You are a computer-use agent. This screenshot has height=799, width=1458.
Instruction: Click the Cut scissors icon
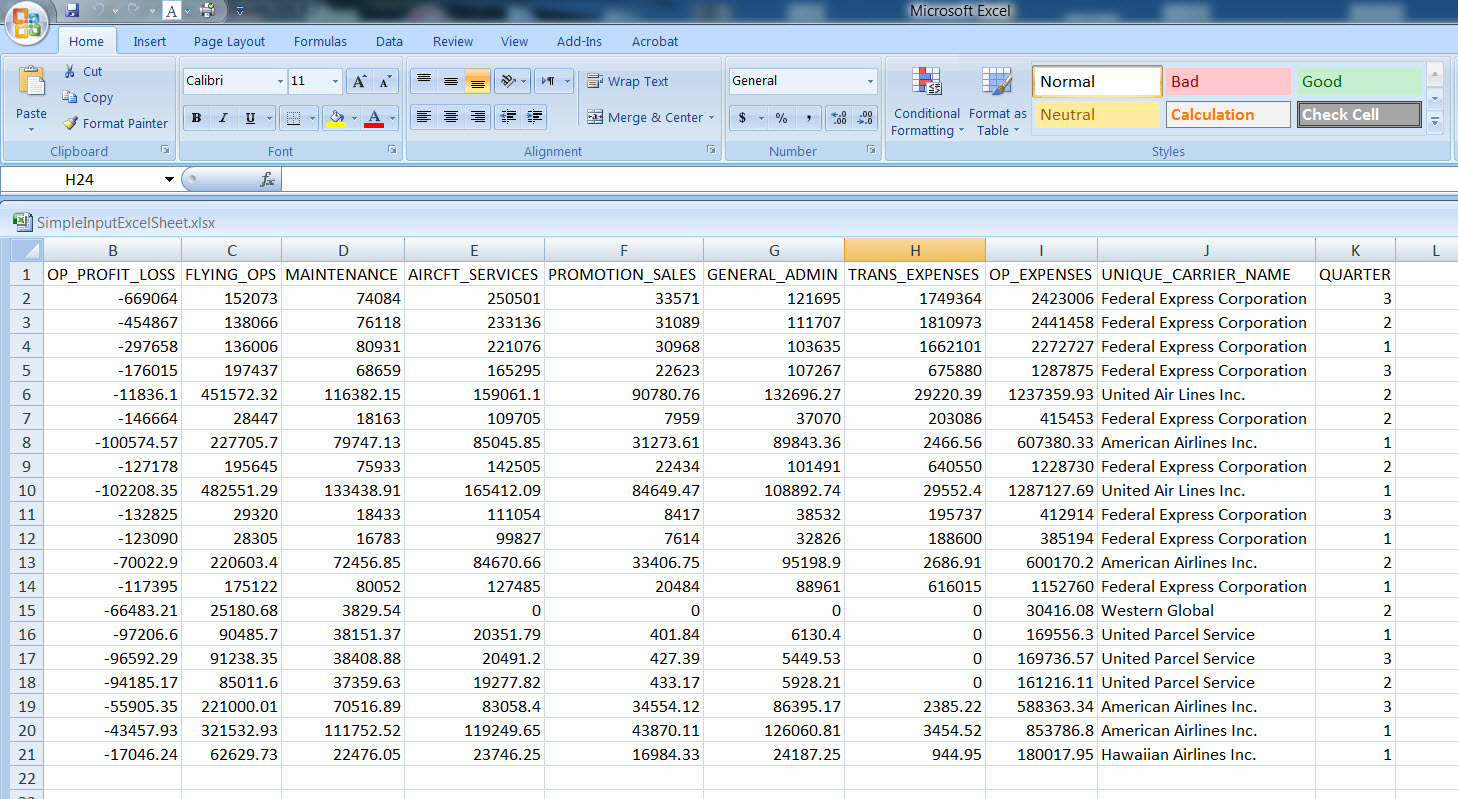pos(70,71)
